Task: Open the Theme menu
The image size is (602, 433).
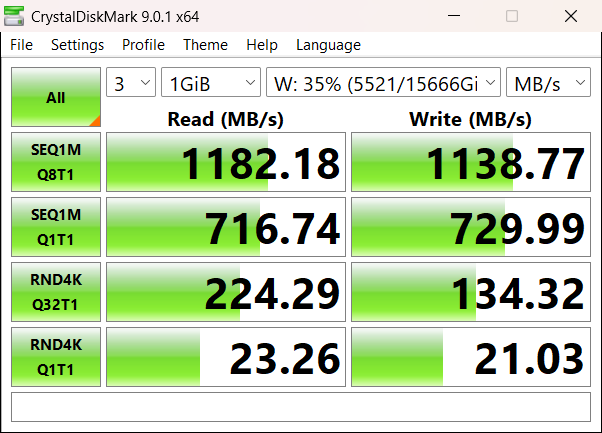Action: coord(205,45)
